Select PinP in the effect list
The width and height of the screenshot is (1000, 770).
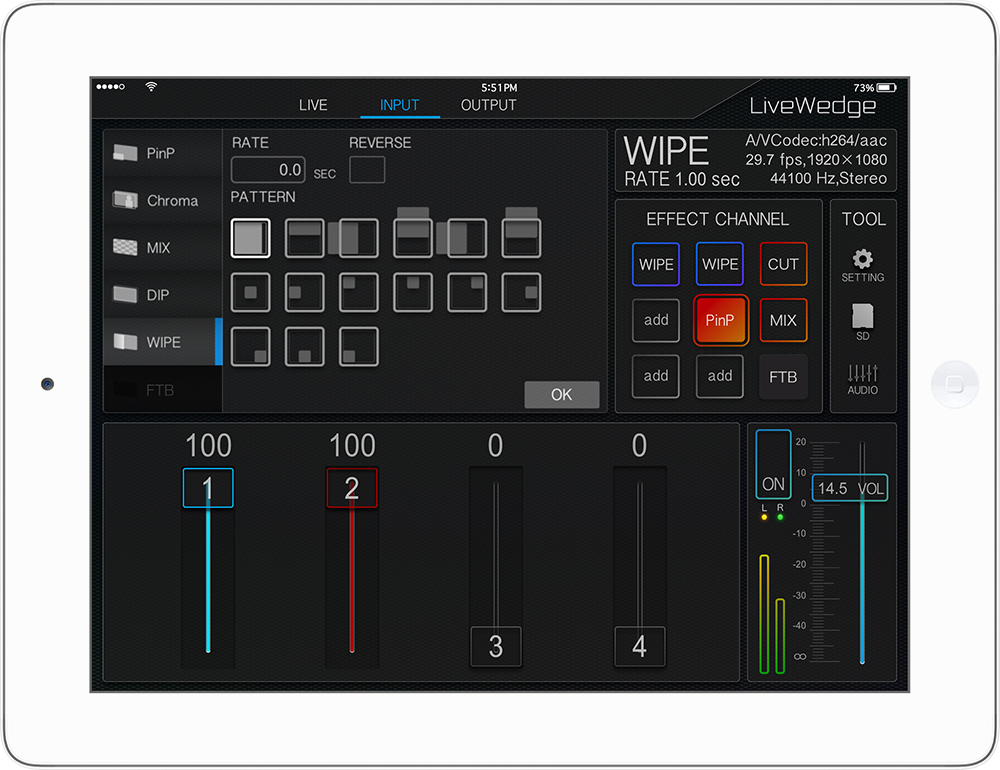click(162, 153)
